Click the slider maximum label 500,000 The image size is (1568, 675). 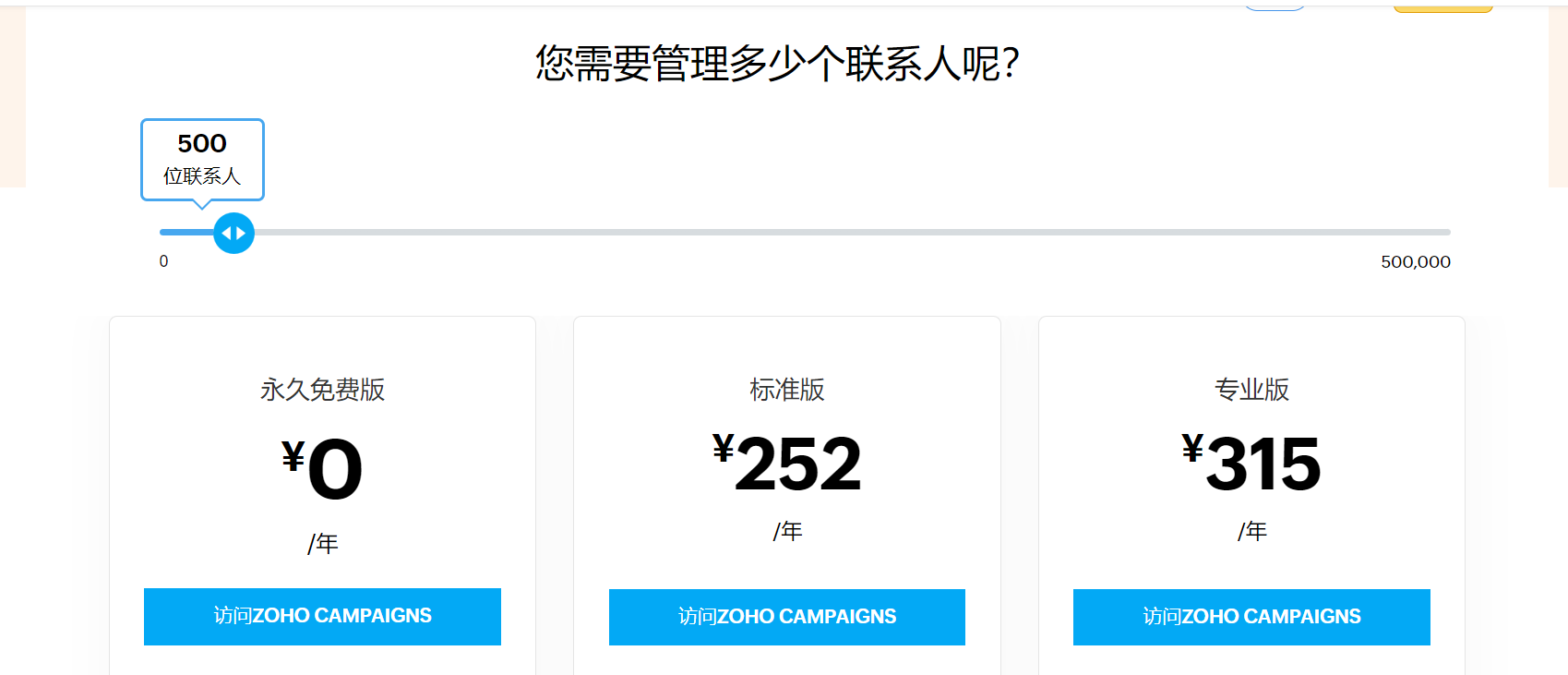pos(1415,262)
